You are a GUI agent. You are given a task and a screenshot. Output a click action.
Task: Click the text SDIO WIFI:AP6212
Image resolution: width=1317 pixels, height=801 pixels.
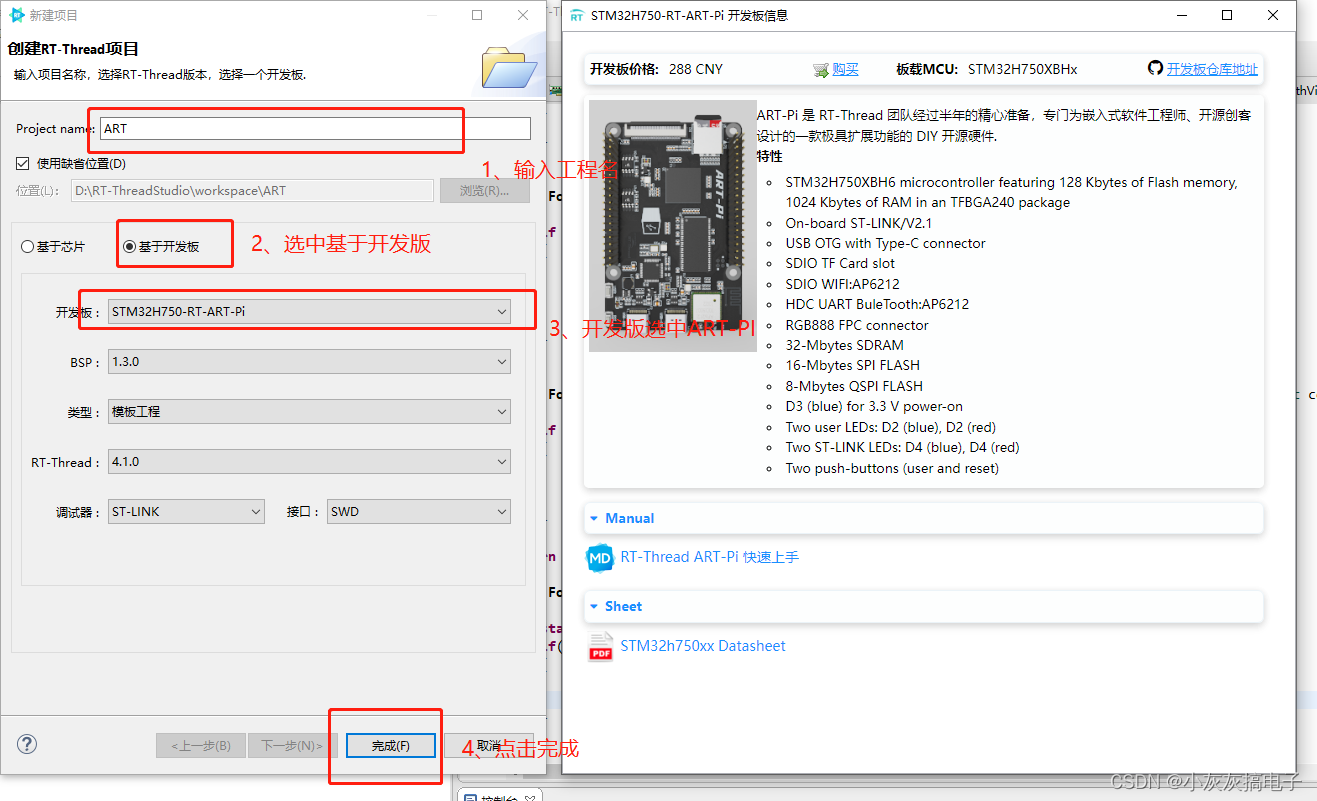pyautogui.click(x=842, y=284)
